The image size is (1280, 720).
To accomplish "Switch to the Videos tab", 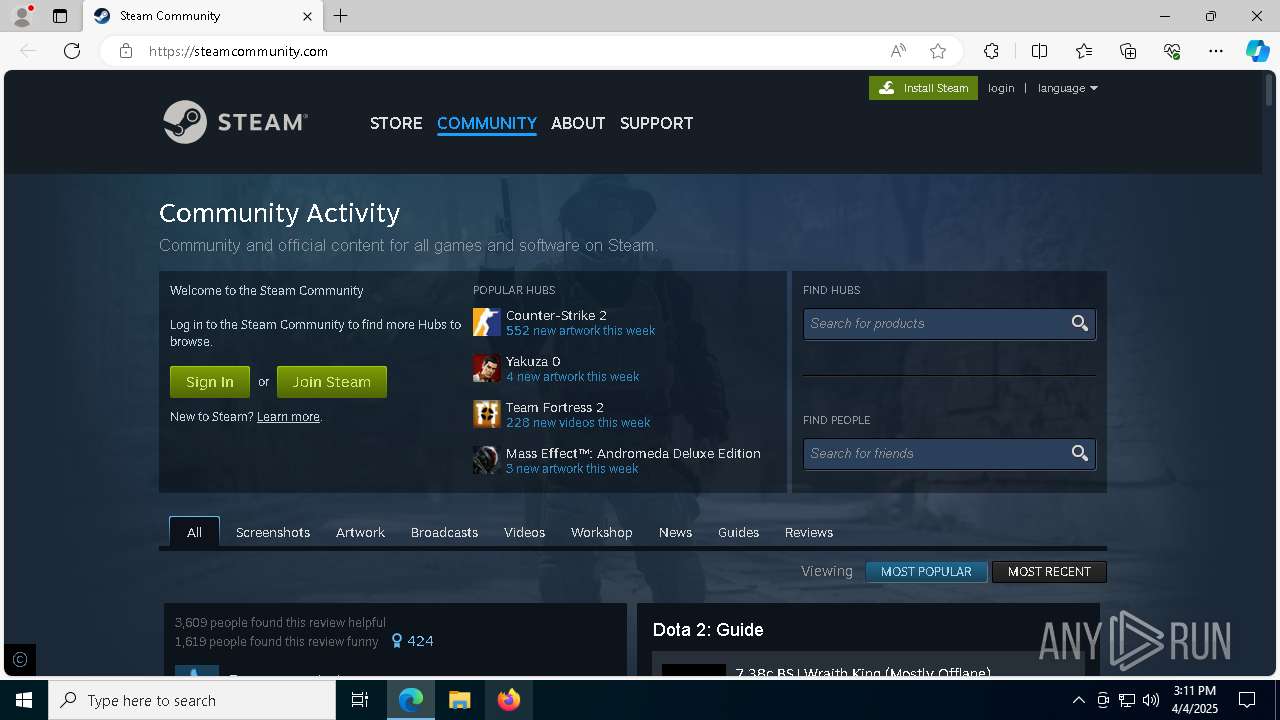I will point(524,532).
